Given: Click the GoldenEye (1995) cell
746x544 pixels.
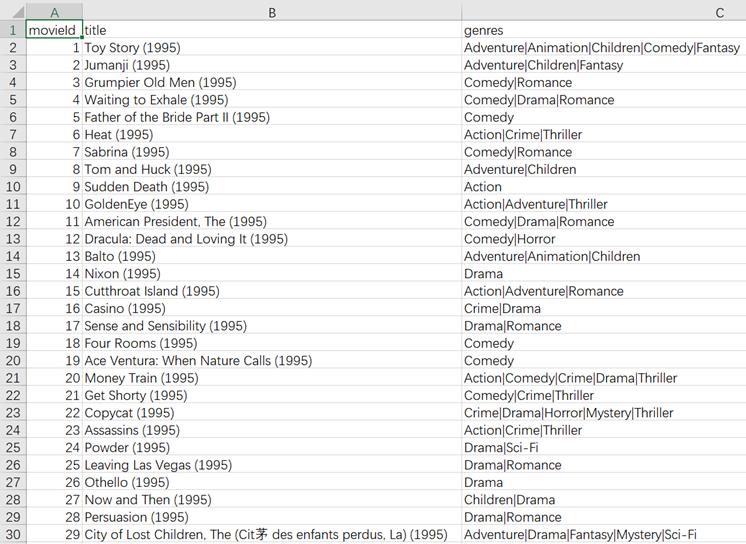Looking at the screenshot, I should [x=272, y=204].
